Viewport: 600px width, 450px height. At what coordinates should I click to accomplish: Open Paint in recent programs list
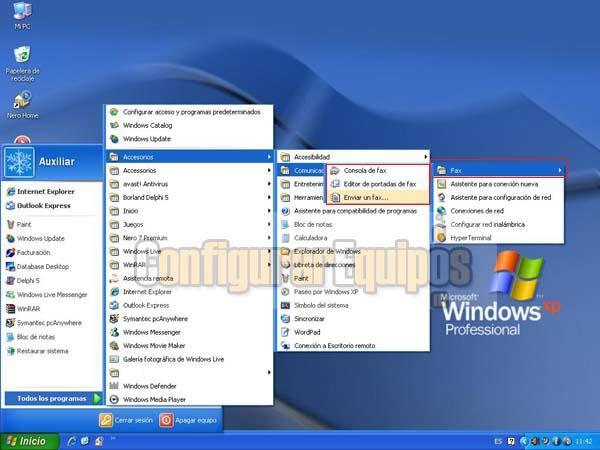click(x=19, y=225)
